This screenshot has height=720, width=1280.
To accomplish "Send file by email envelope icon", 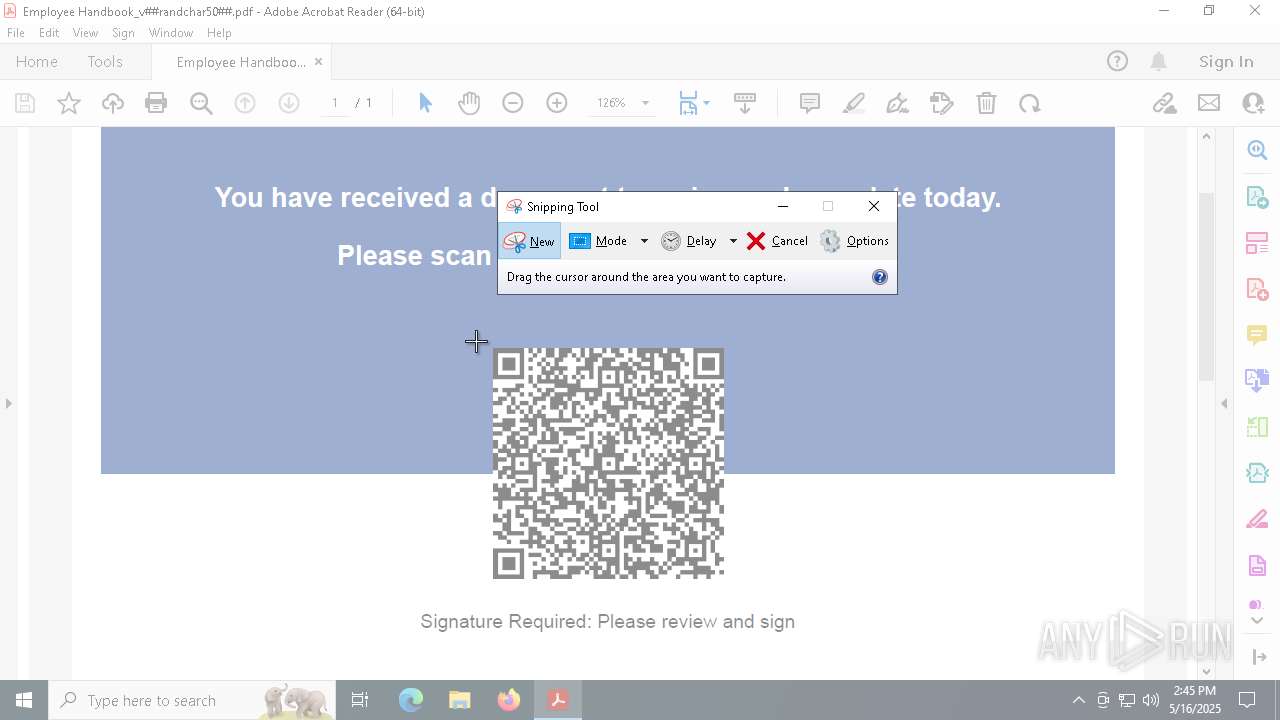I will coord(1209,103).
